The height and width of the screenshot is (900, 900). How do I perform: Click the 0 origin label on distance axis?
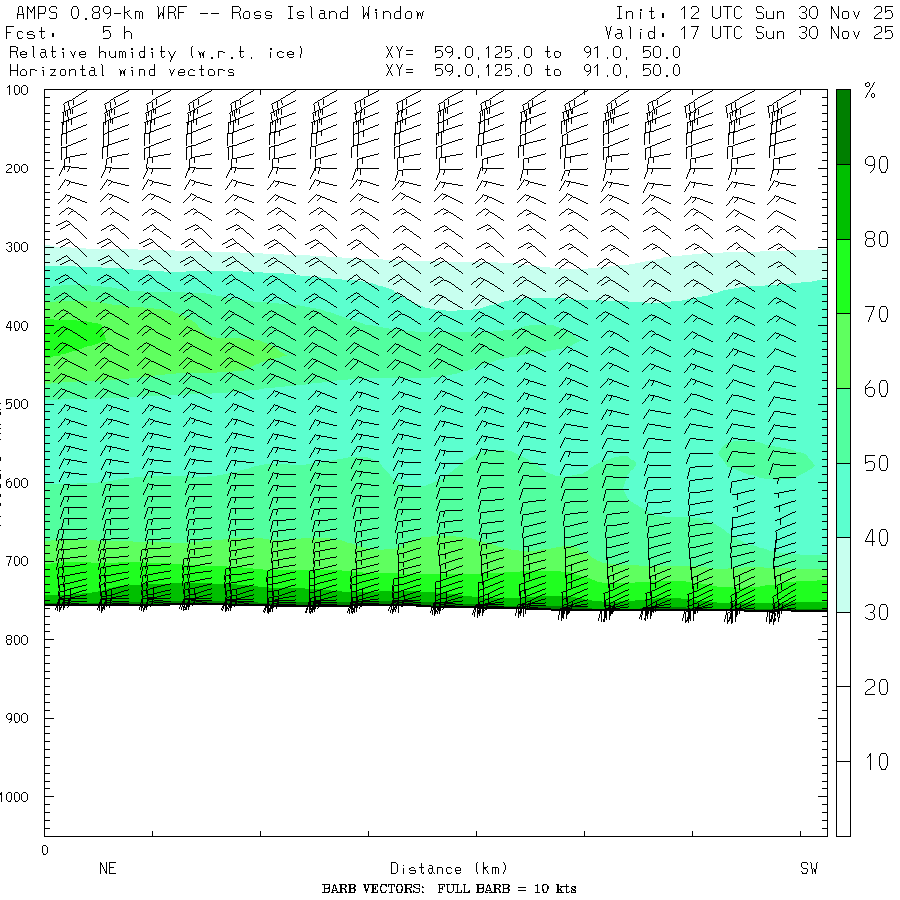pos(44,850)
